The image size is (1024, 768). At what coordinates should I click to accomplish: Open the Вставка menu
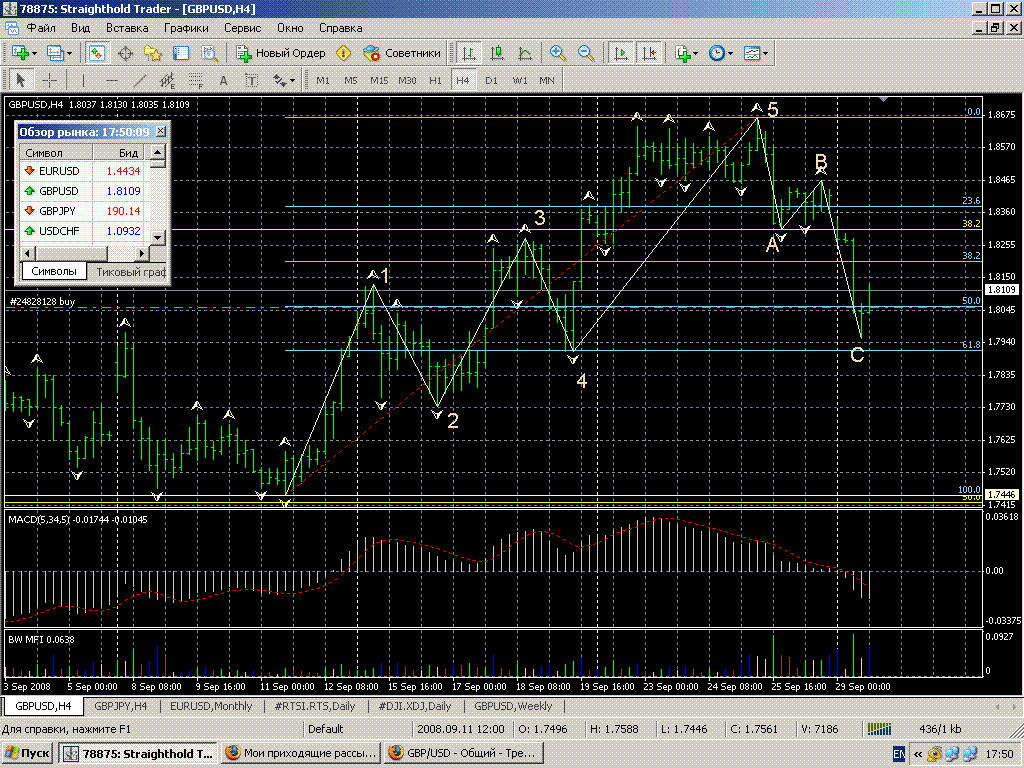pyautogui.click(x=127, y=28)
